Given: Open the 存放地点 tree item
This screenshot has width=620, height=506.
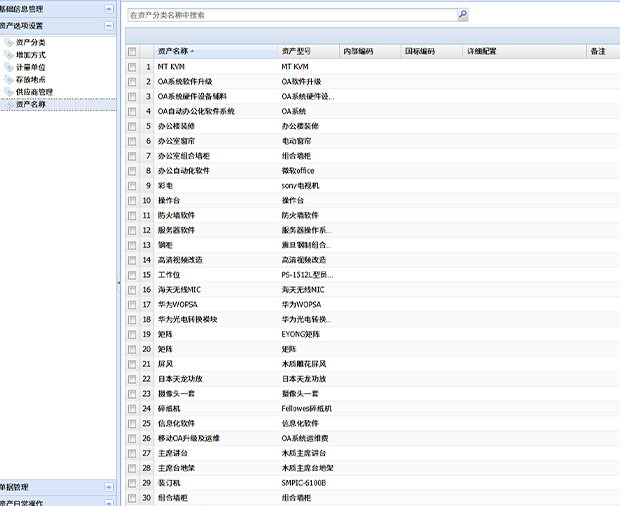Looking at the screenshot, I should 30,79.
